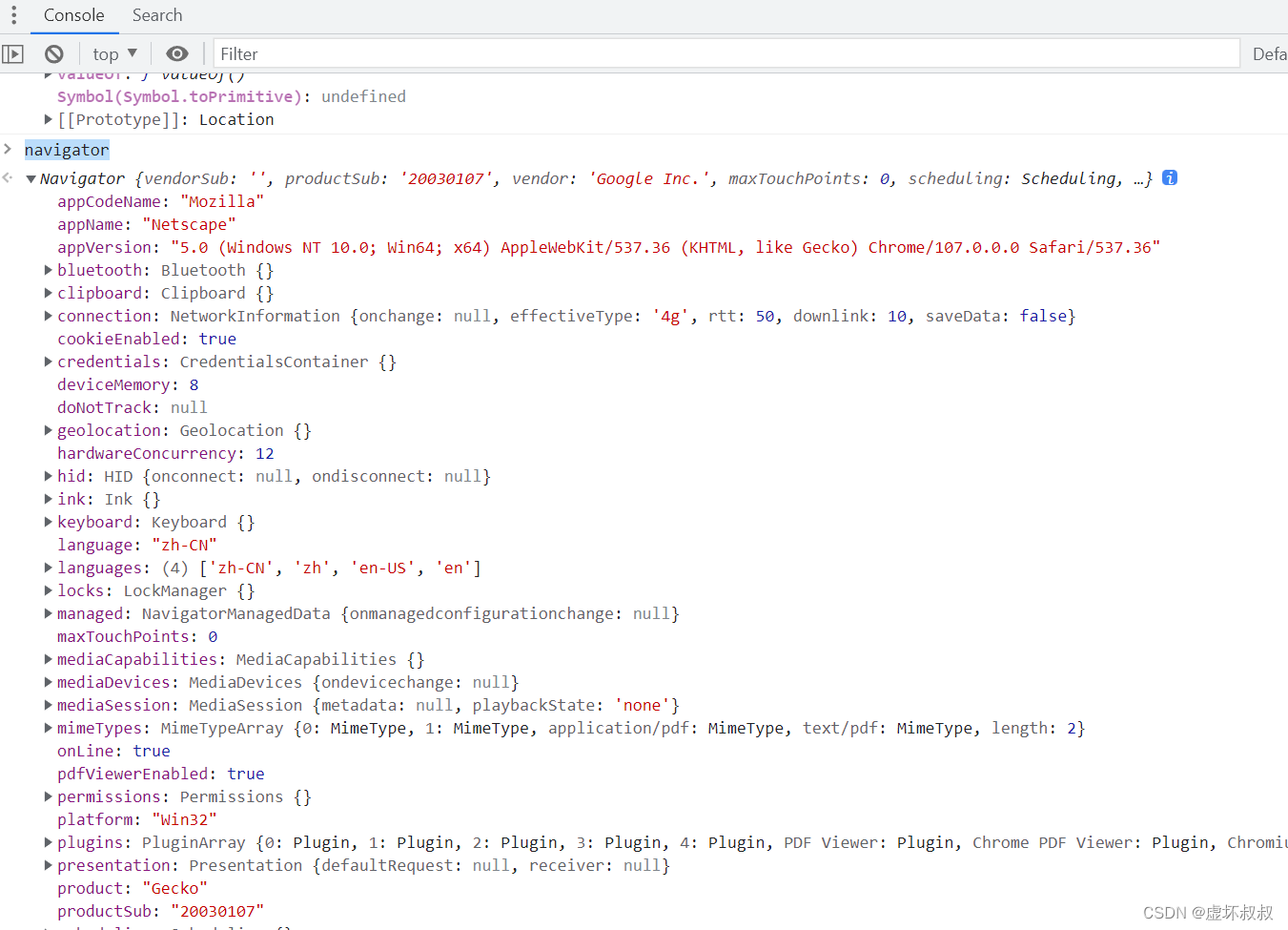Collapse the Navigator object tree
This screenshot has height=930, width=1288.
pyautogui.click(x=31, y=178)
